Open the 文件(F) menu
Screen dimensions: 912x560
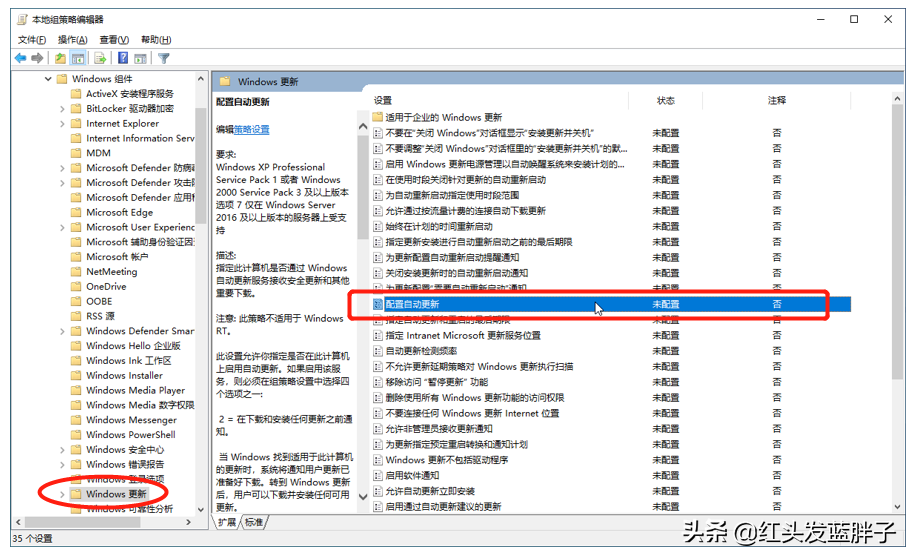click(32, 40)
